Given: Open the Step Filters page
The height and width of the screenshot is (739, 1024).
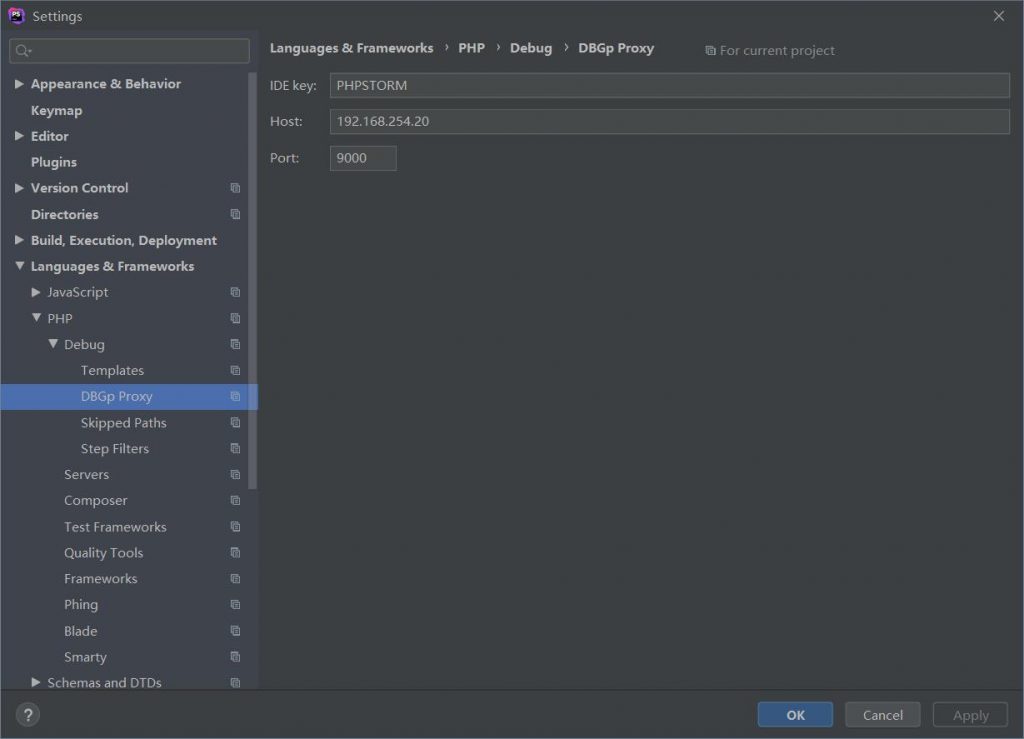Looking at the screenshot, I should pyautogui.click(x=115, y=448).
